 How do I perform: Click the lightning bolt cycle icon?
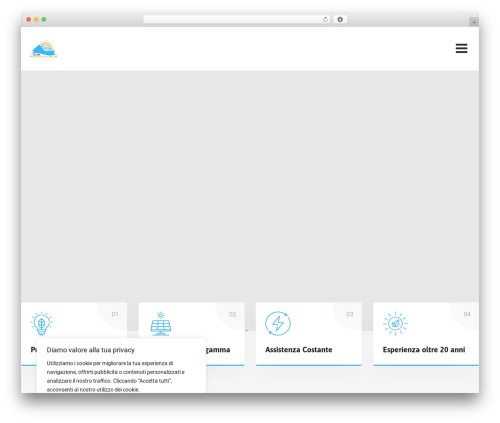tap(278, 323)
